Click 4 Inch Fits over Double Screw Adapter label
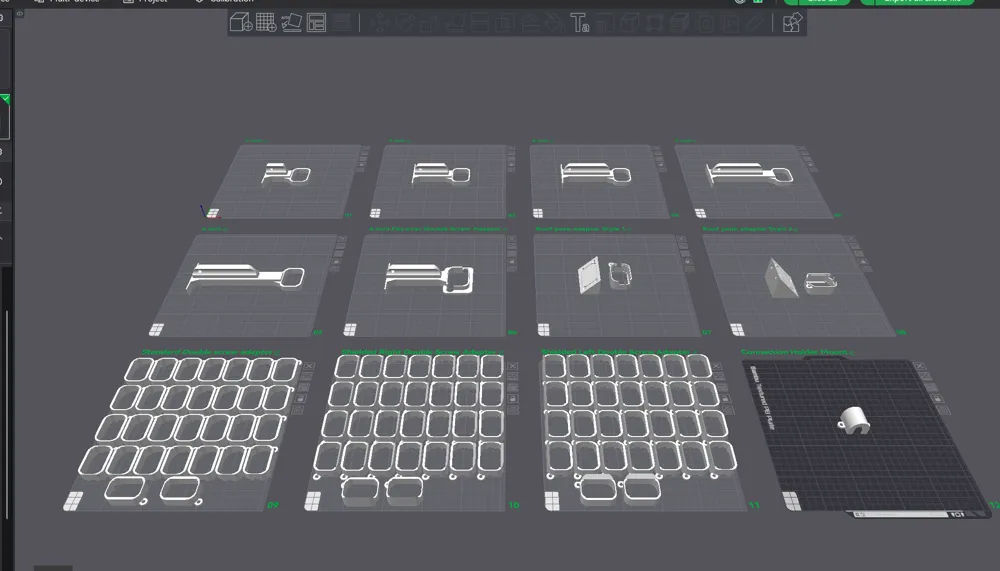 click(x=438, y=228)
